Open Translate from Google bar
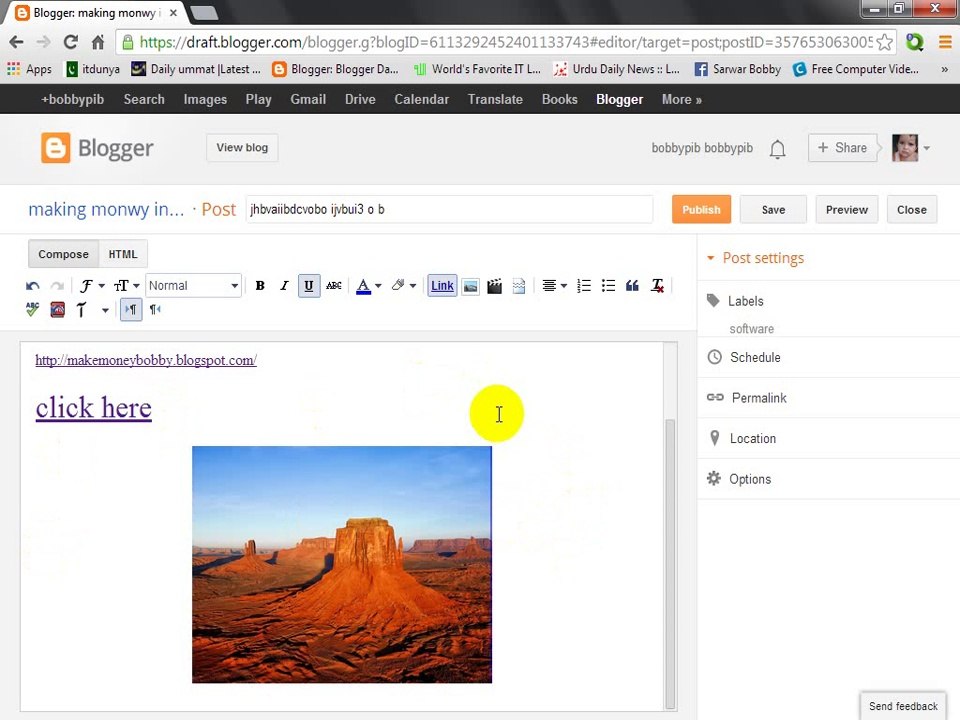This screenshot has height=720, width=960. [x=495, y=99]
